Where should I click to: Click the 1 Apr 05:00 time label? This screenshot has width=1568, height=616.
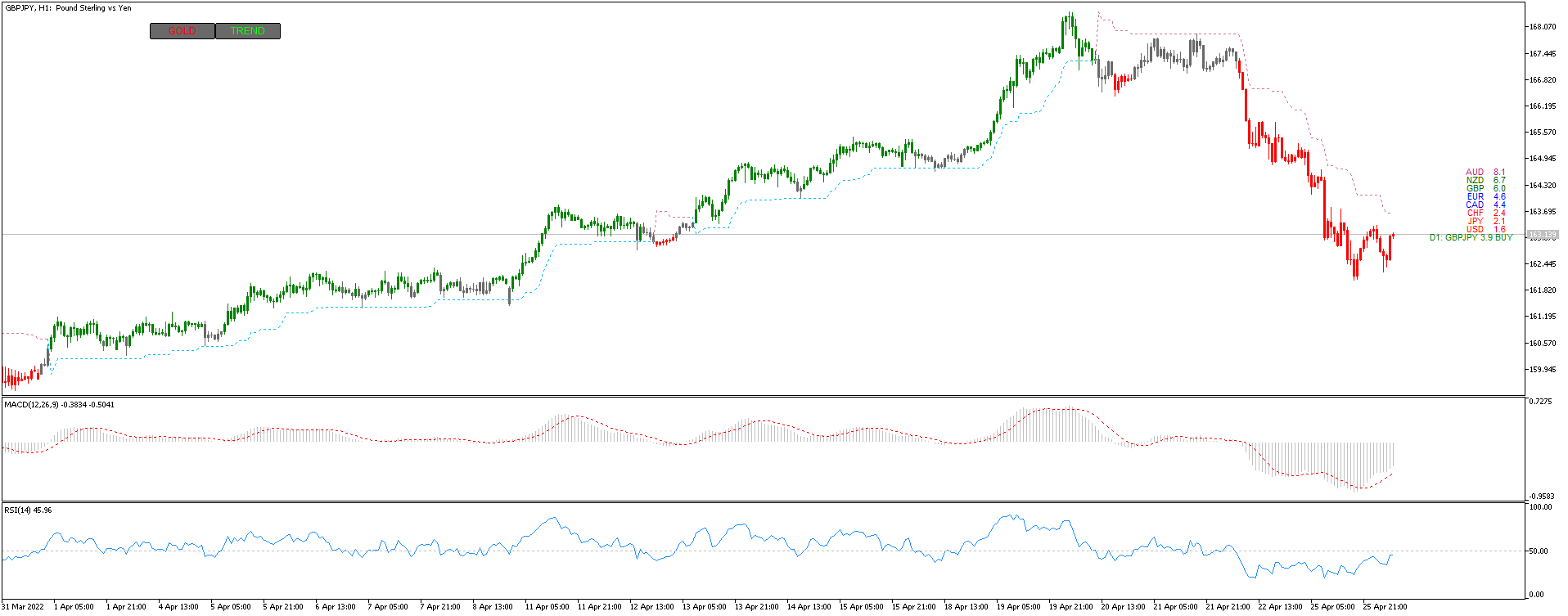click(74, 607)
